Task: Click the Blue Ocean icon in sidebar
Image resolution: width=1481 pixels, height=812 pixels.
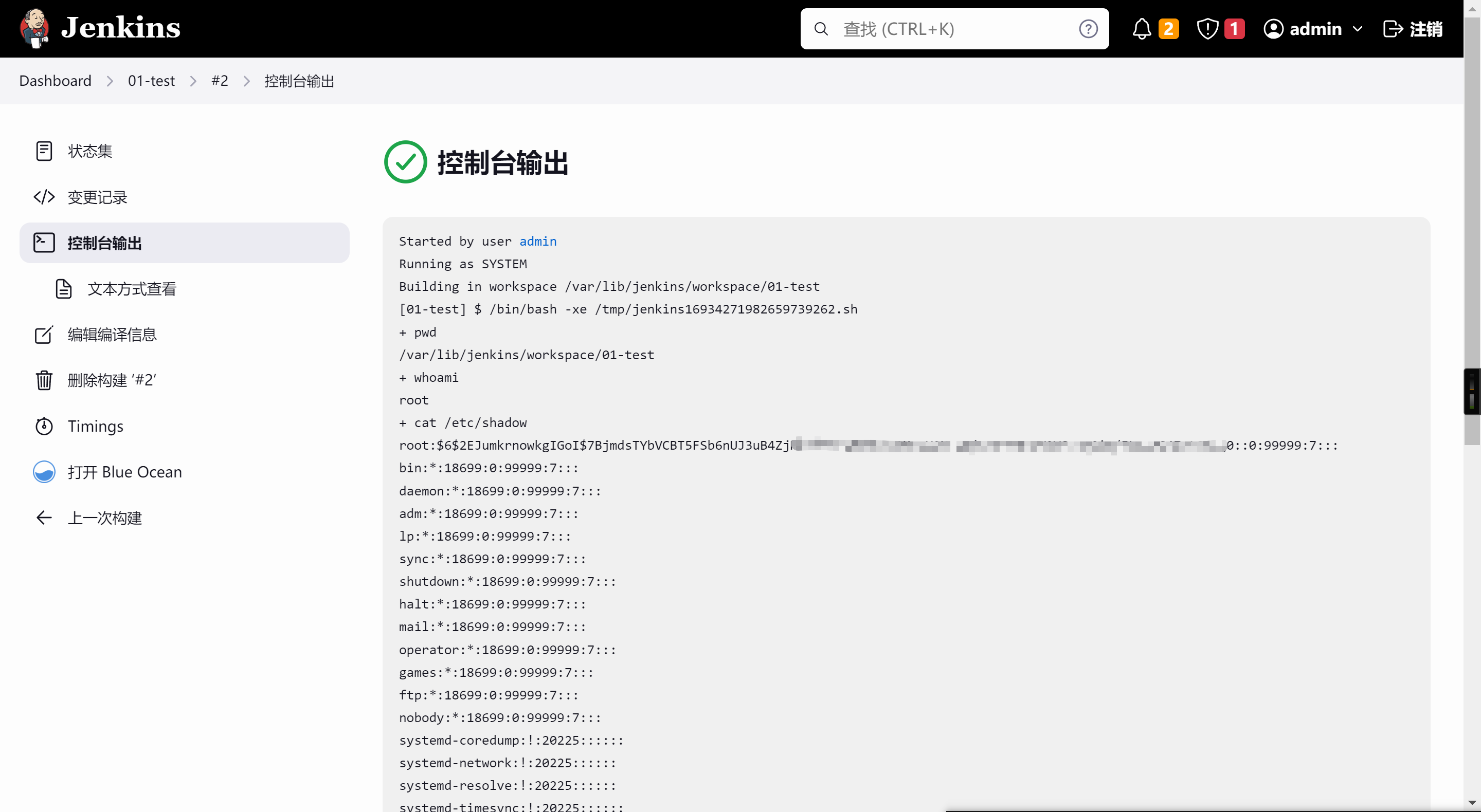Action: [x=44, y=472]
